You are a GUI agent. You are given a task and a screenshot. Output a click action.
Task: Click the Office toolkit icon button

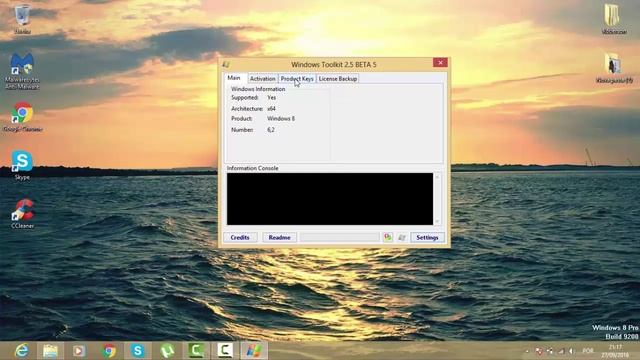pos(388,238)
